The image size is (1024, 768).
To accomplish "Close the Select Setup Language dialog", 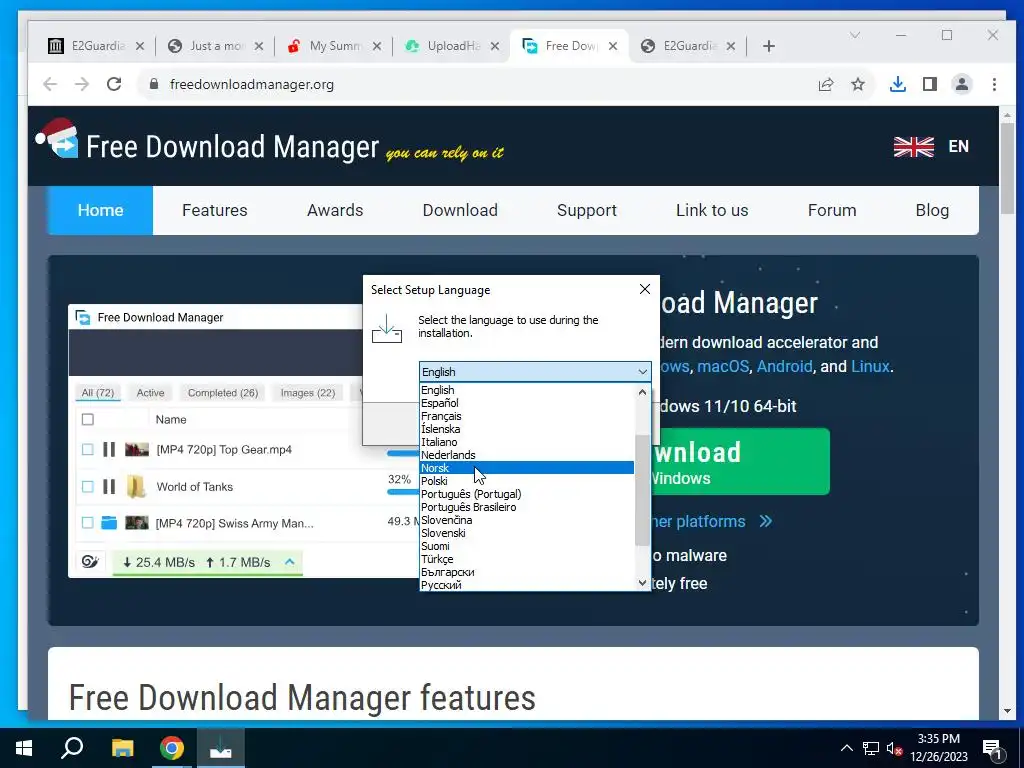I will click(x=645, y=289).
